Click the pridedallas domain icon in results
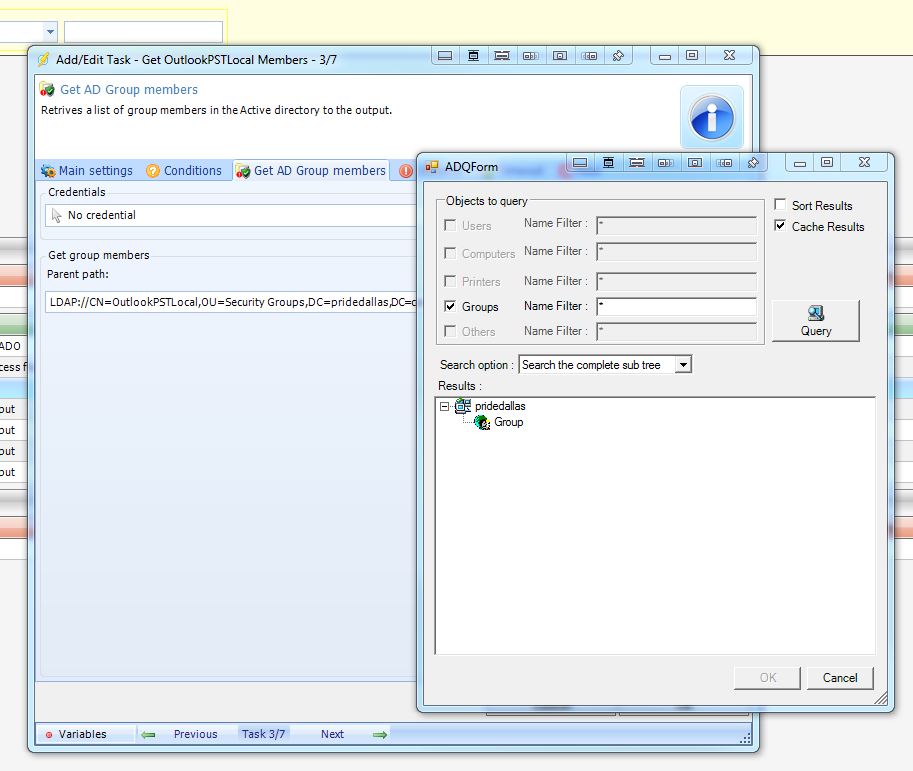The image size is (913, 771). pos(463,406)
